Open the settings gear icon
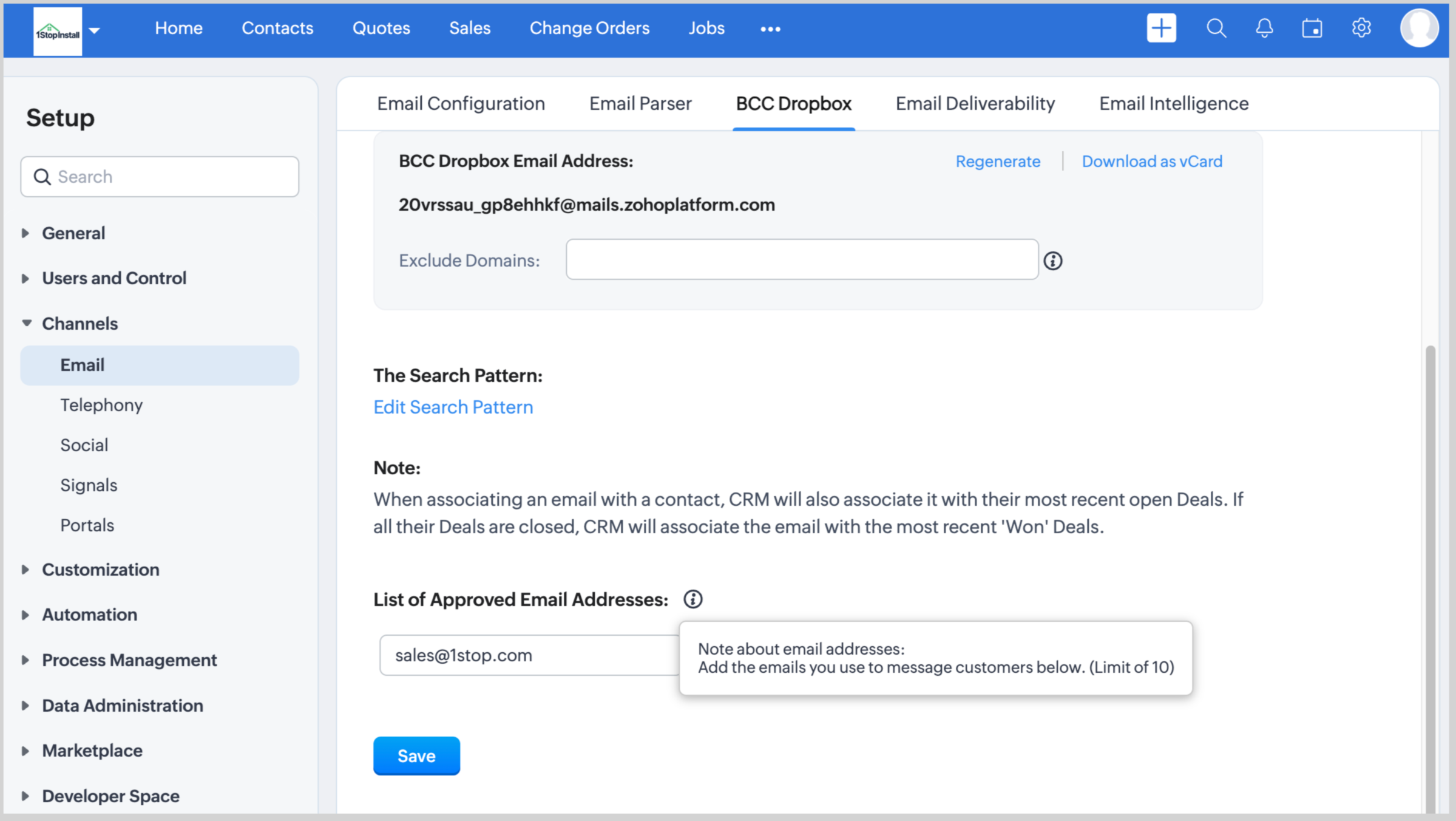 coord(1361,28)
